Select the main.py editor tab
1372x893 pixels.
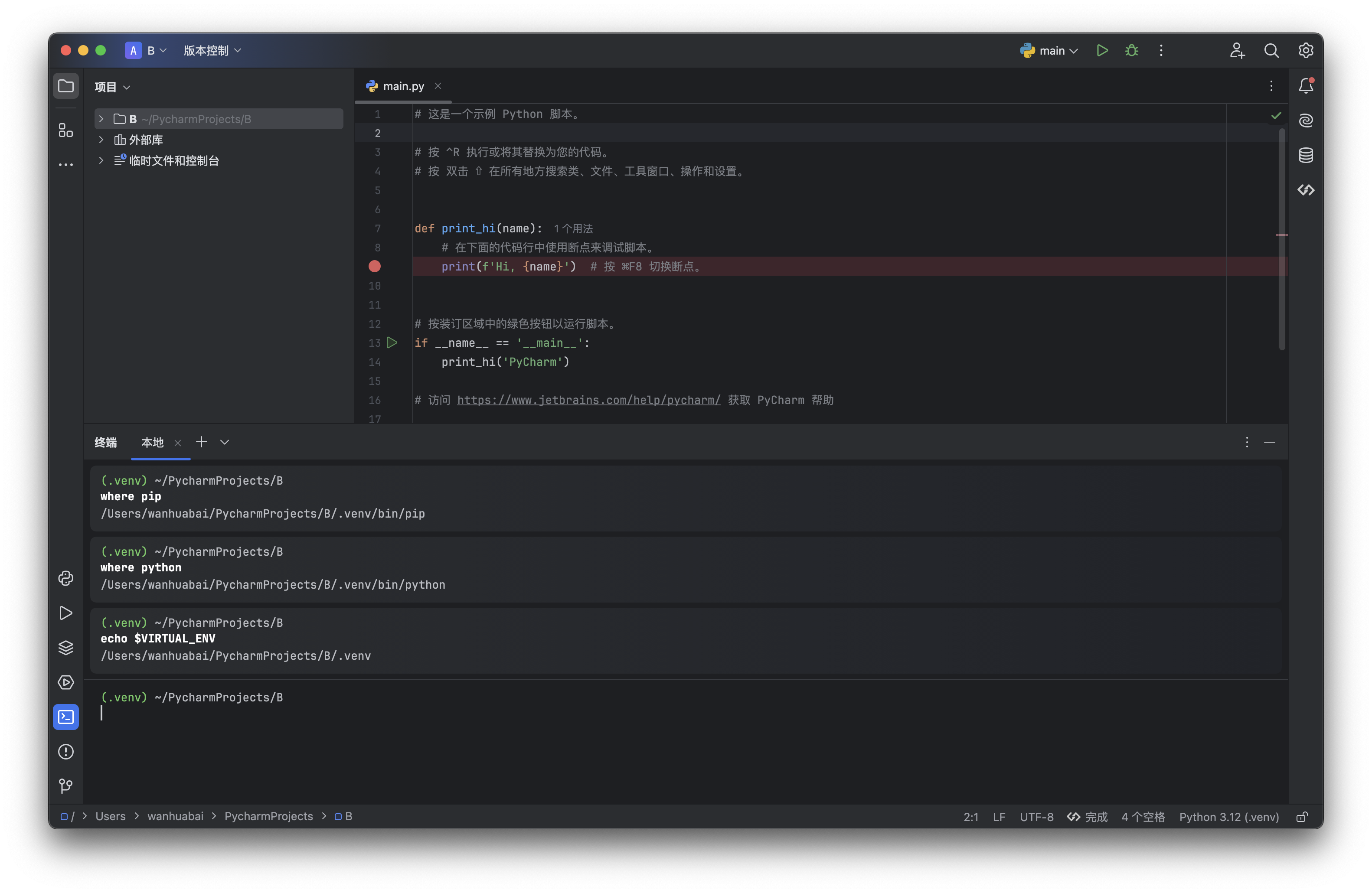coord(403,86)
